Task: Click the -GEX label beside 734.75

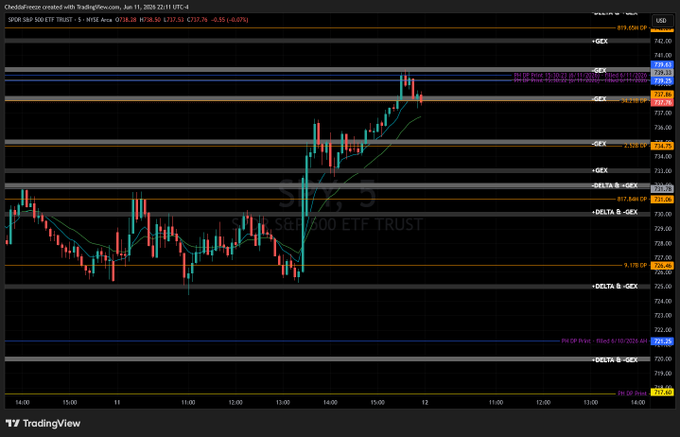Action: tap(599, 143)
